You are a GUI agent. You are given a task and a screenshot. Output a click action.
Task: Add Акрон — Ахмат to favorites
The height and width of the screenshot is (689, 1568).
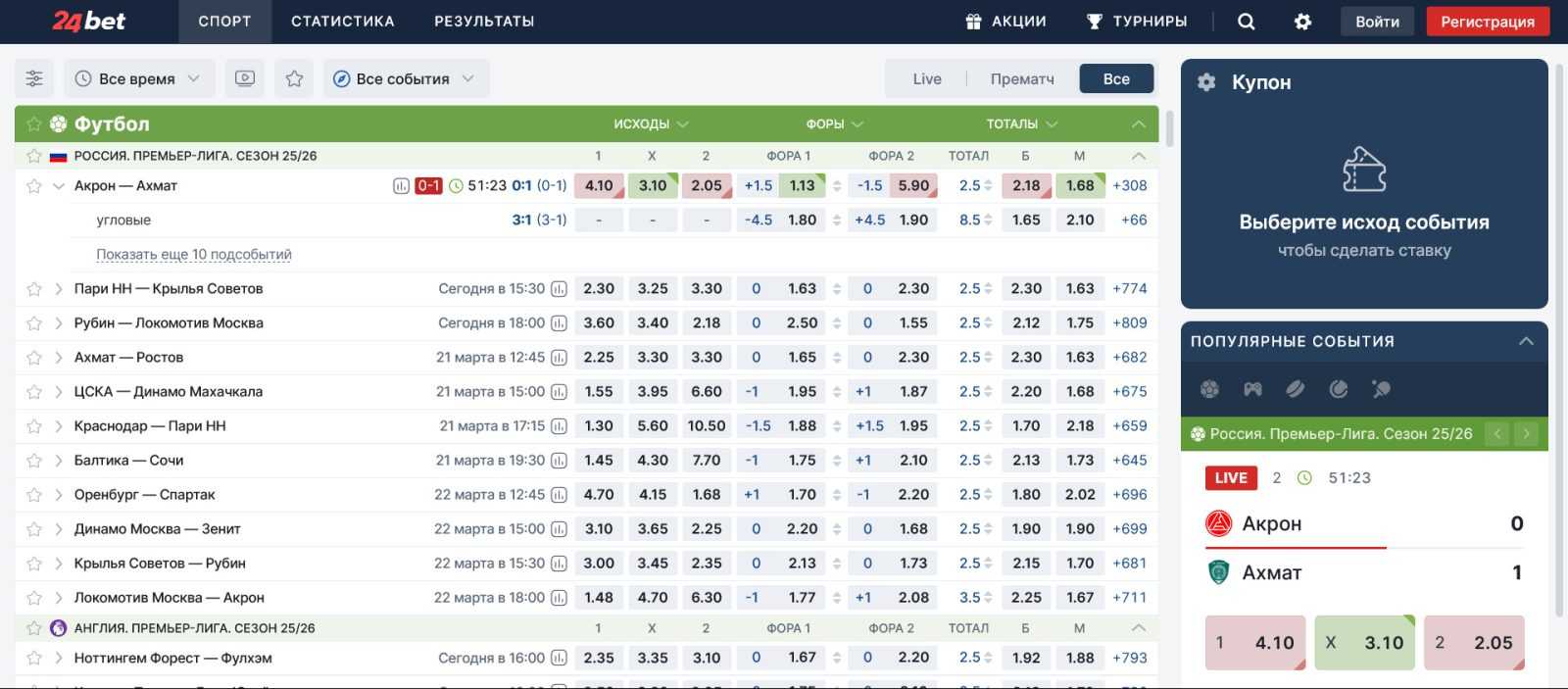[34, 185]
